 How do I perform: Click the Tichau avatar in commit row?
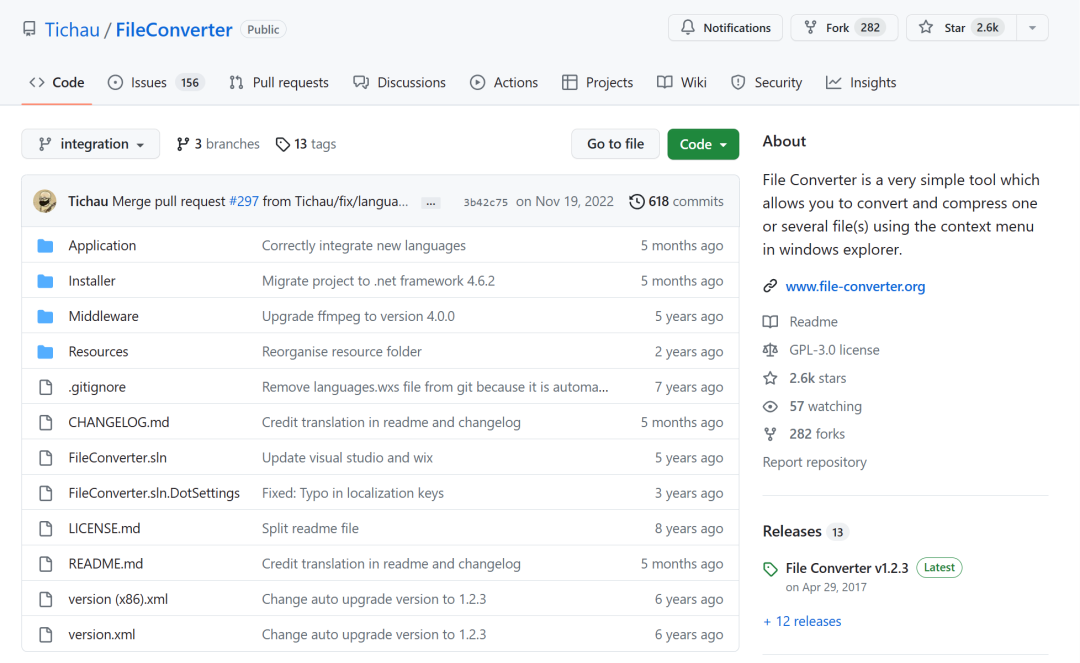click(45, 201)
